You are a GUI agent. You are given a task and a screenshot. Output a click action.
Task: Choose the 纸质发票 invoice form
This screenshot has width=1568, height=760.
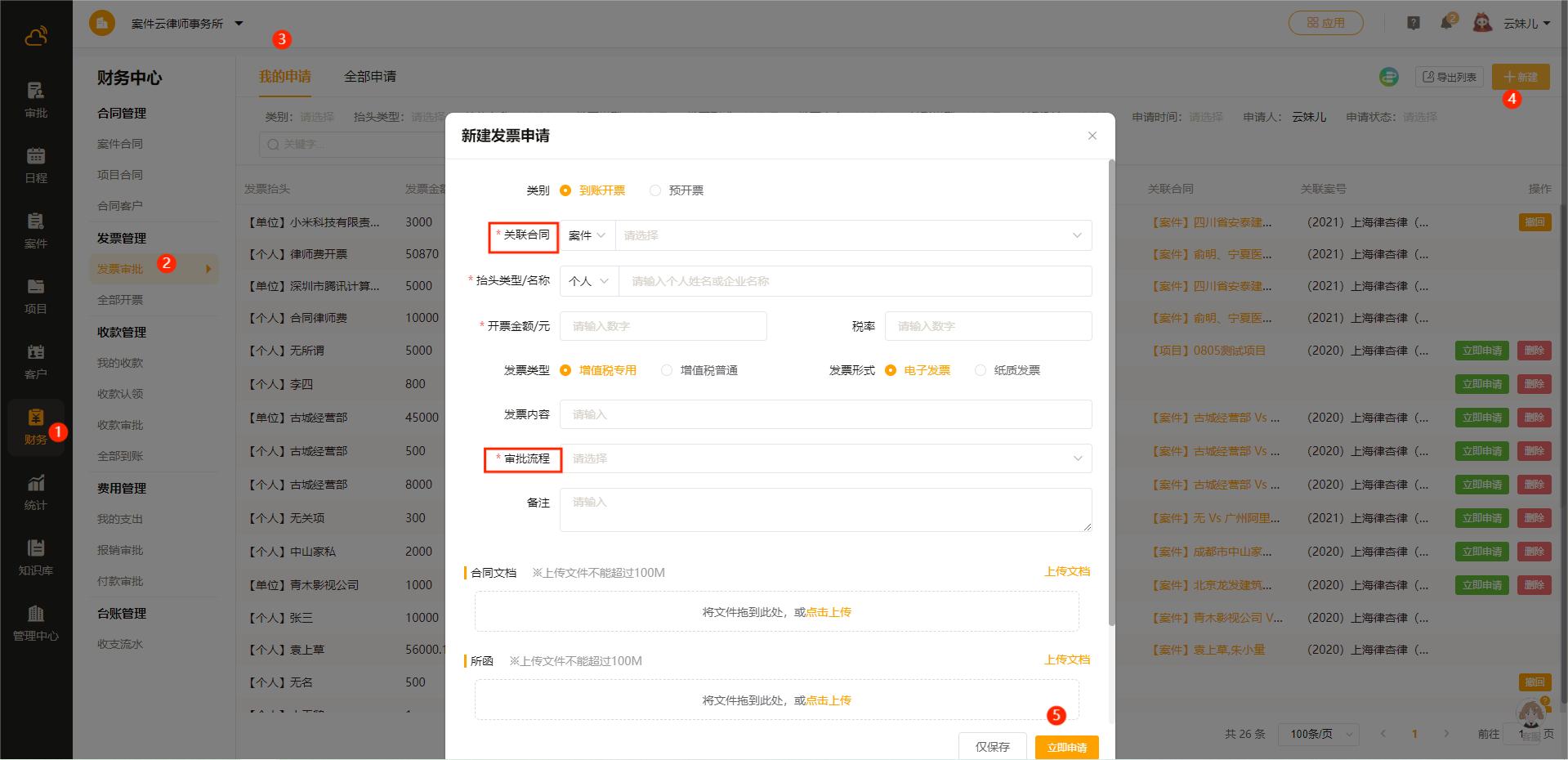click(x=981, y=370)
